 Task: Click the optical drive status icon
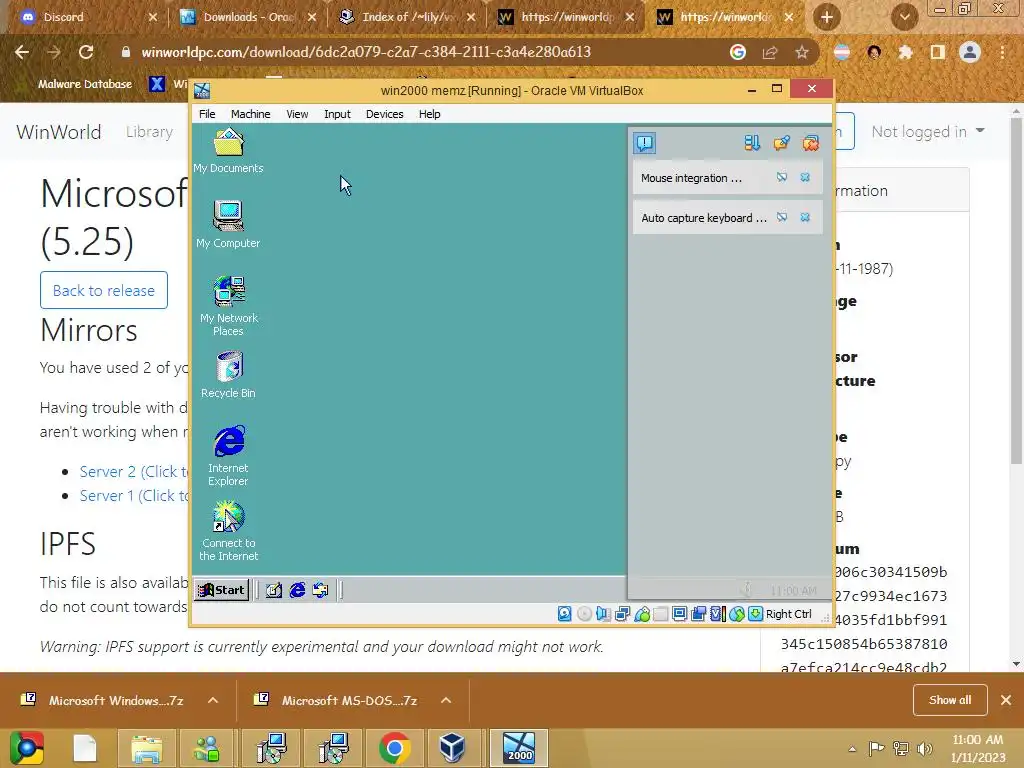point(584,614)
